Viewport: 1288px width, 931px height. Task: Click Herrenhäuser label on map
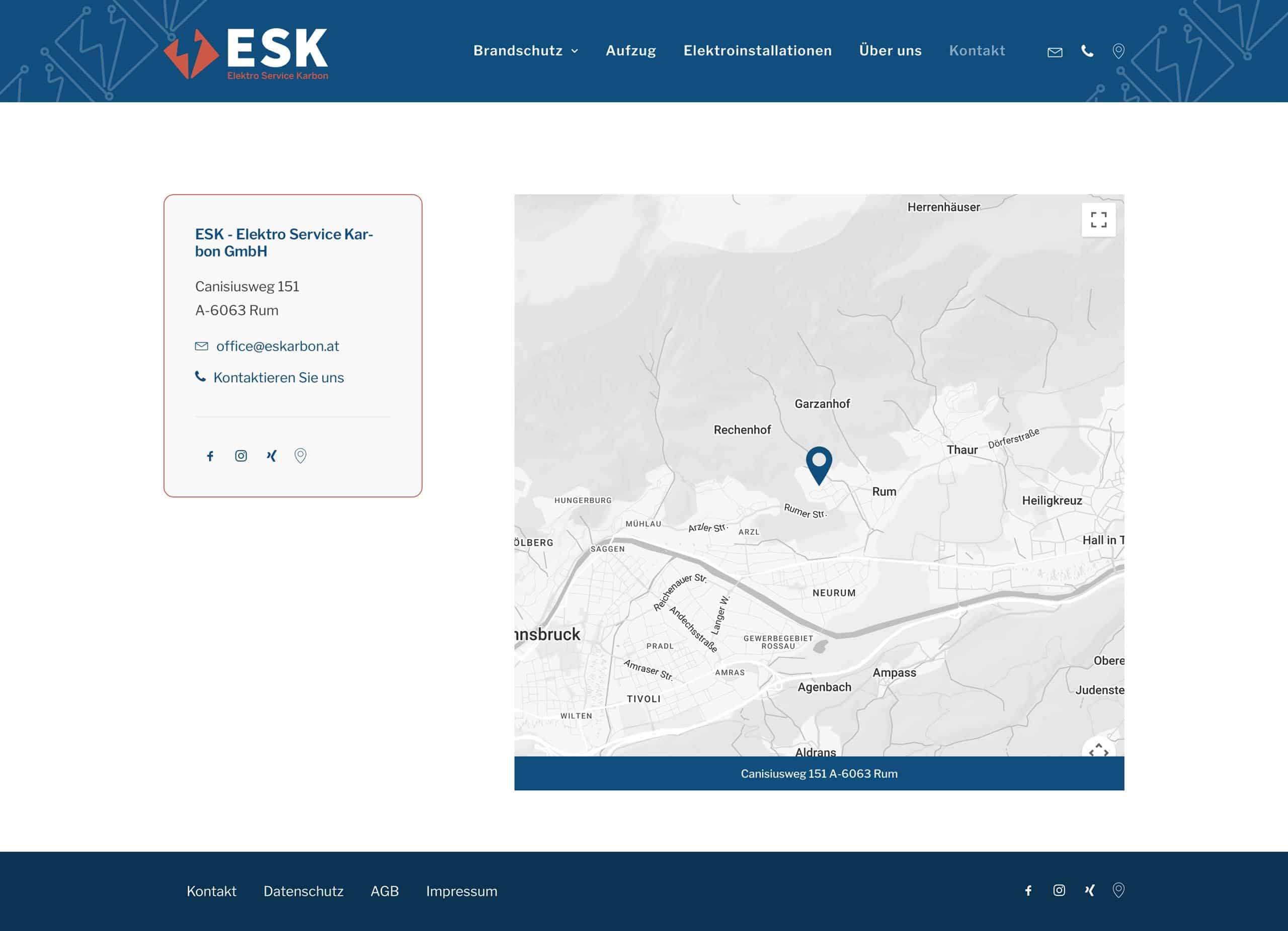pyautogui.click(x=943, y=207)
